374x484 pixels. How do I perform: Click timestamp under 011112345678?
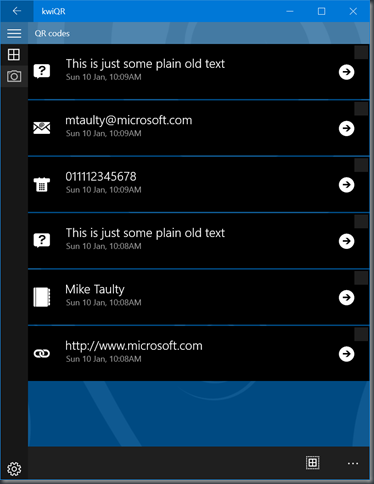pyautogui.click(x=104, y=190)
